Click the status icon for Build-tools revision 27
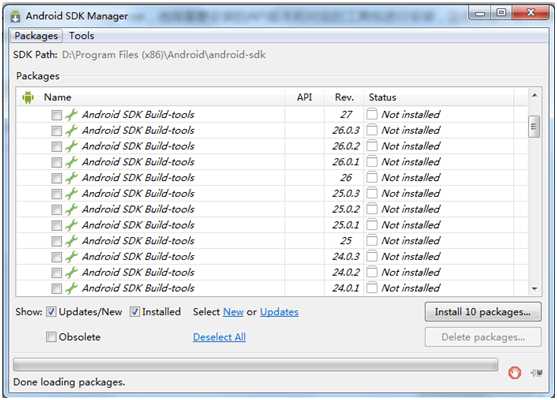This screenshot has width=557, height=400. (x=372, y=115)
